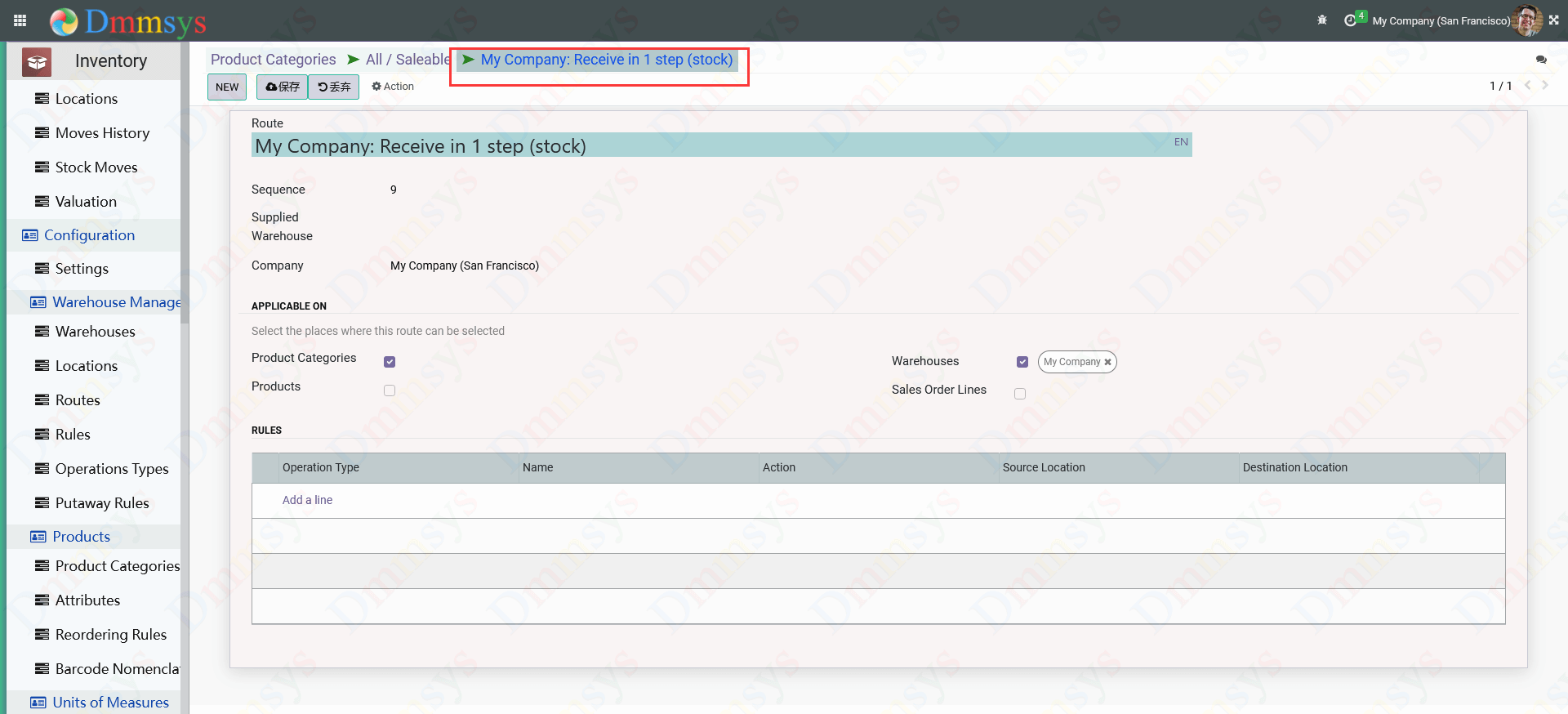Click the card icon beside Units of Measures
The height and width of the screenshot is (714, 1568).
pyautogui.click(x=38, y=703)
